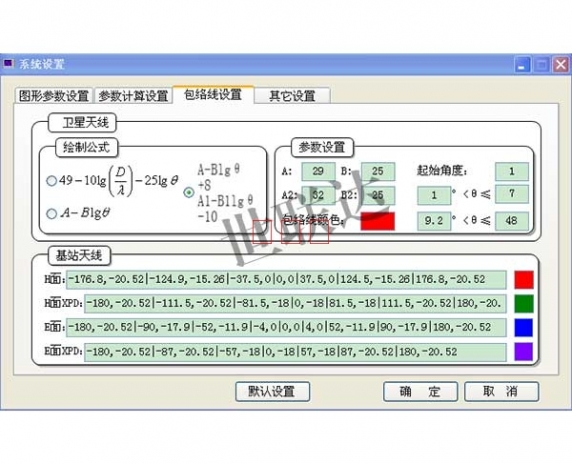Edit the E面 envelope points field
Screen dimensions: 572x464
pos(286,328)
